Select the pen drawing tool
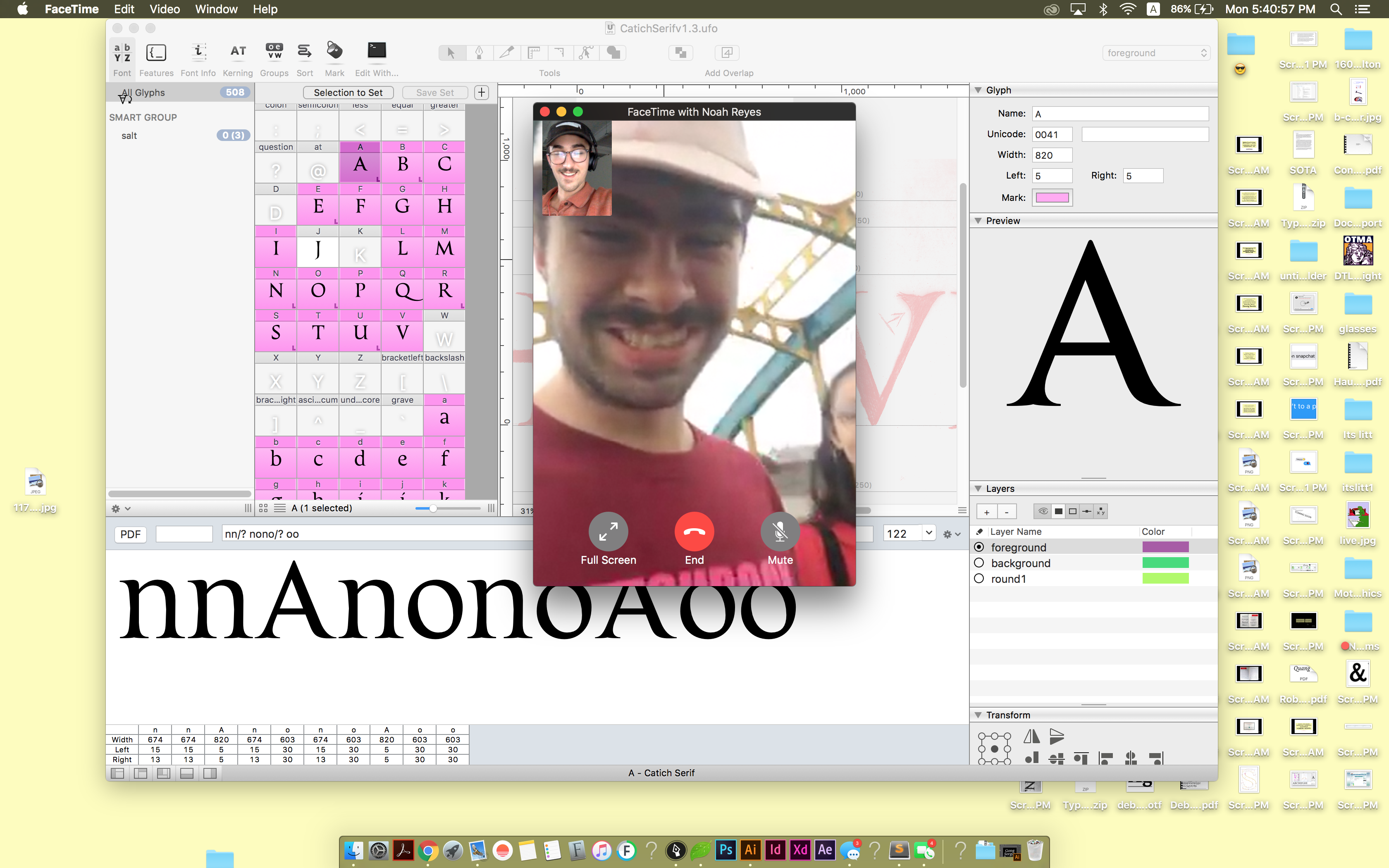Image resolution: width=1389 pixels, height=868 pixels. 479,53
